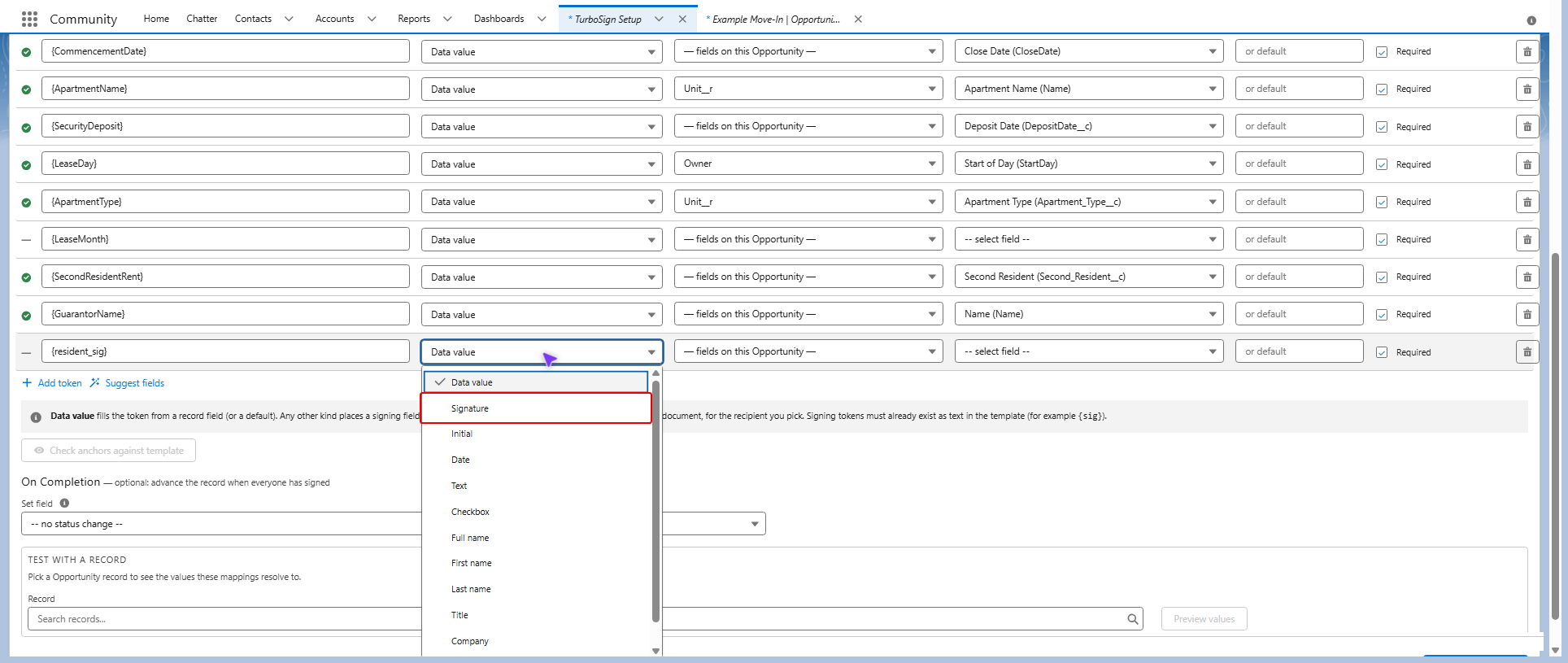
Task: Click the Preview values button
Action: tap(1204, 619)
